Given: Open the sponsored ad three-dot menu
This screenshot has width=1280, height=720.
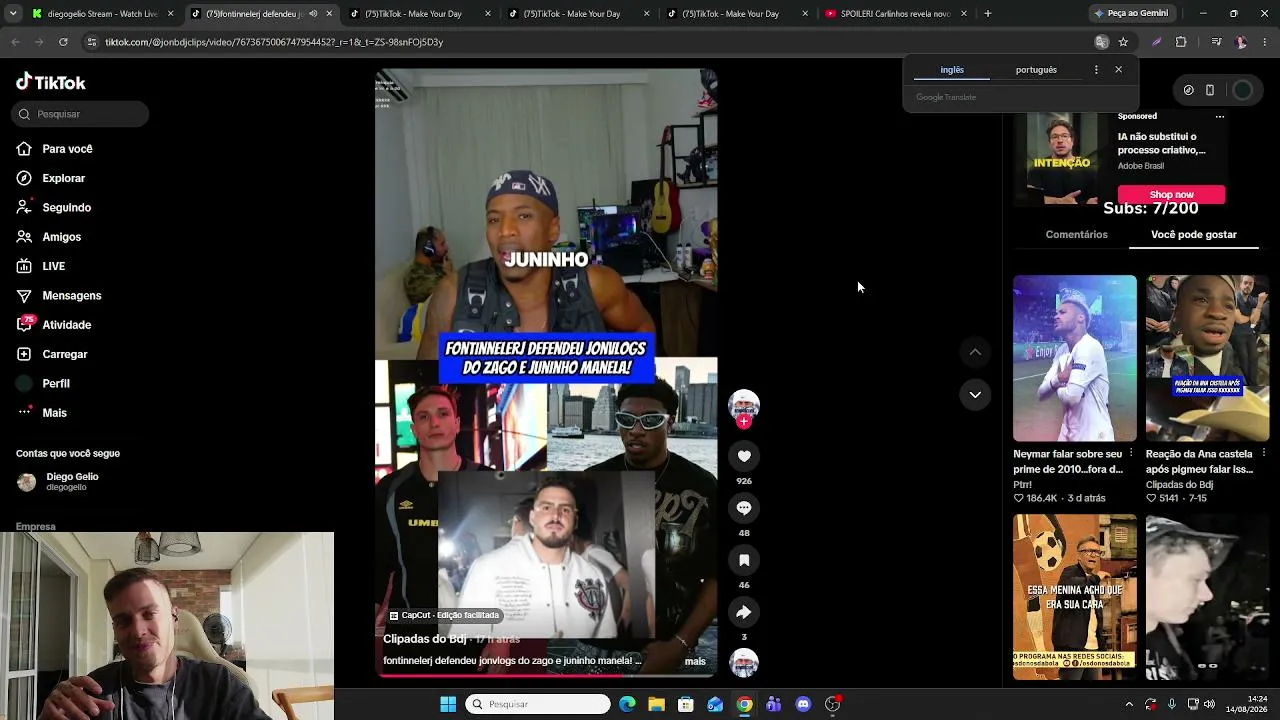Looking at the screenshot, I should [x=1220, y=116].
